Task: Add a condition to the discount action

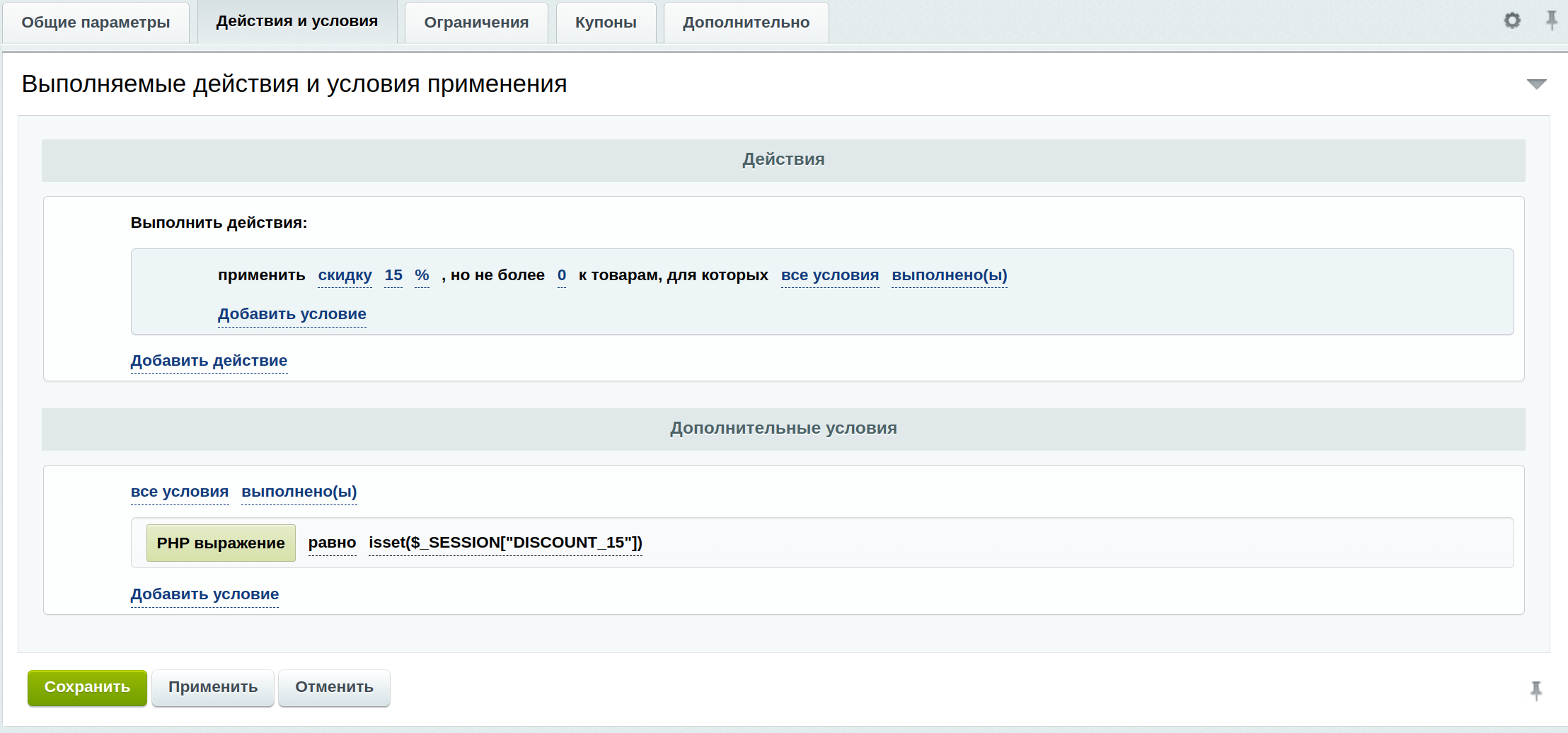Action: pyautogui.click(x=292, y=314)
